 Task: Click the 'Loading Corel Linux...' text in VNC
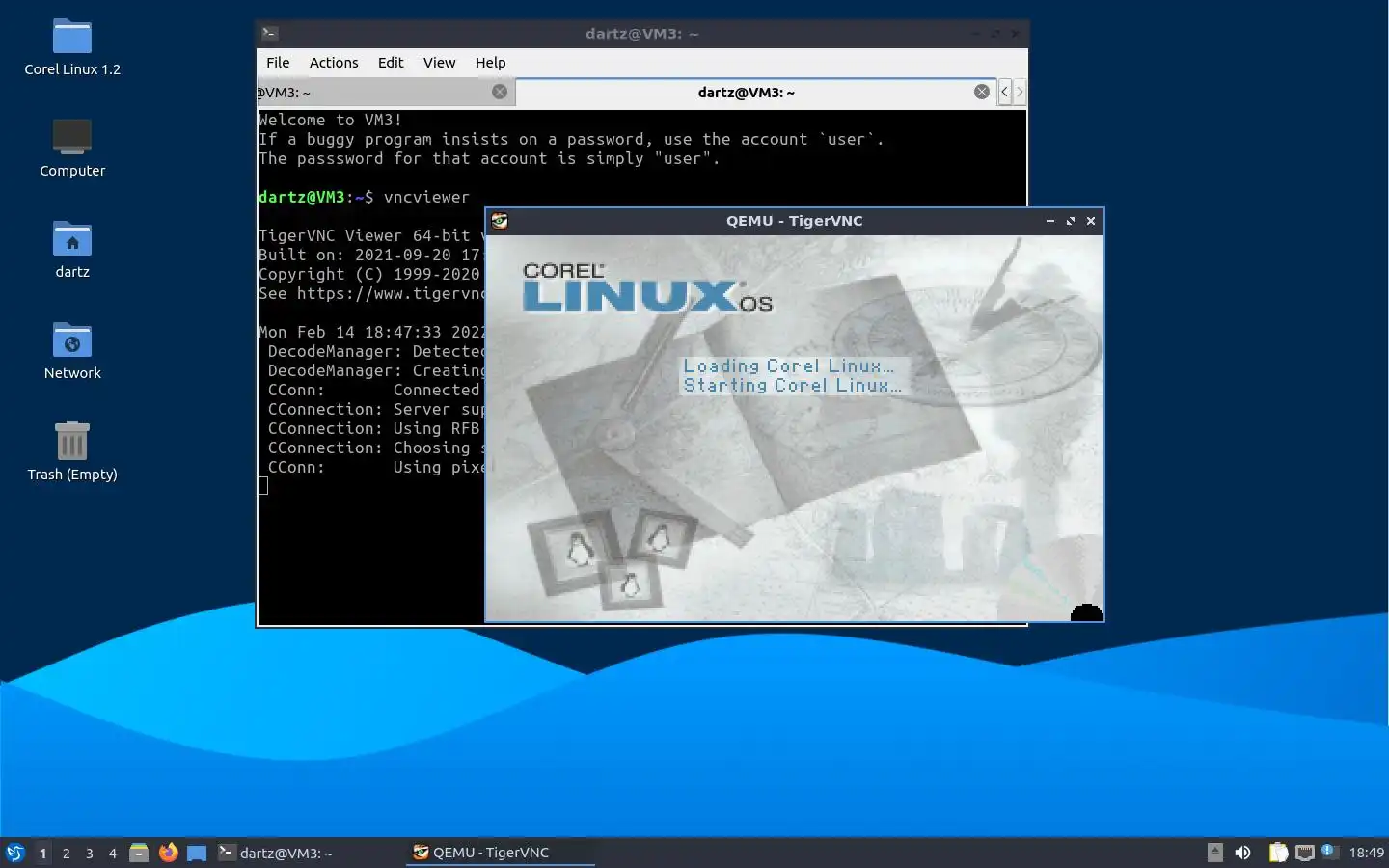789,366
